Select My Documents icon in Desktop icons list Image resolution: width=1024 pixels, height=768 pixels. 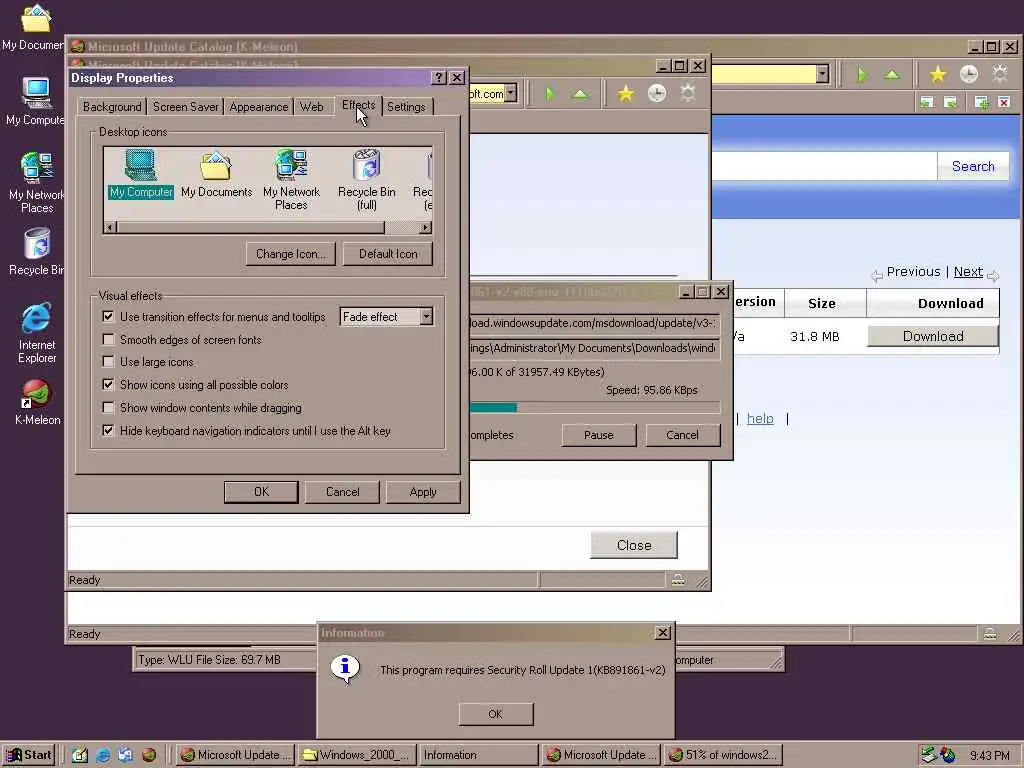216,174
